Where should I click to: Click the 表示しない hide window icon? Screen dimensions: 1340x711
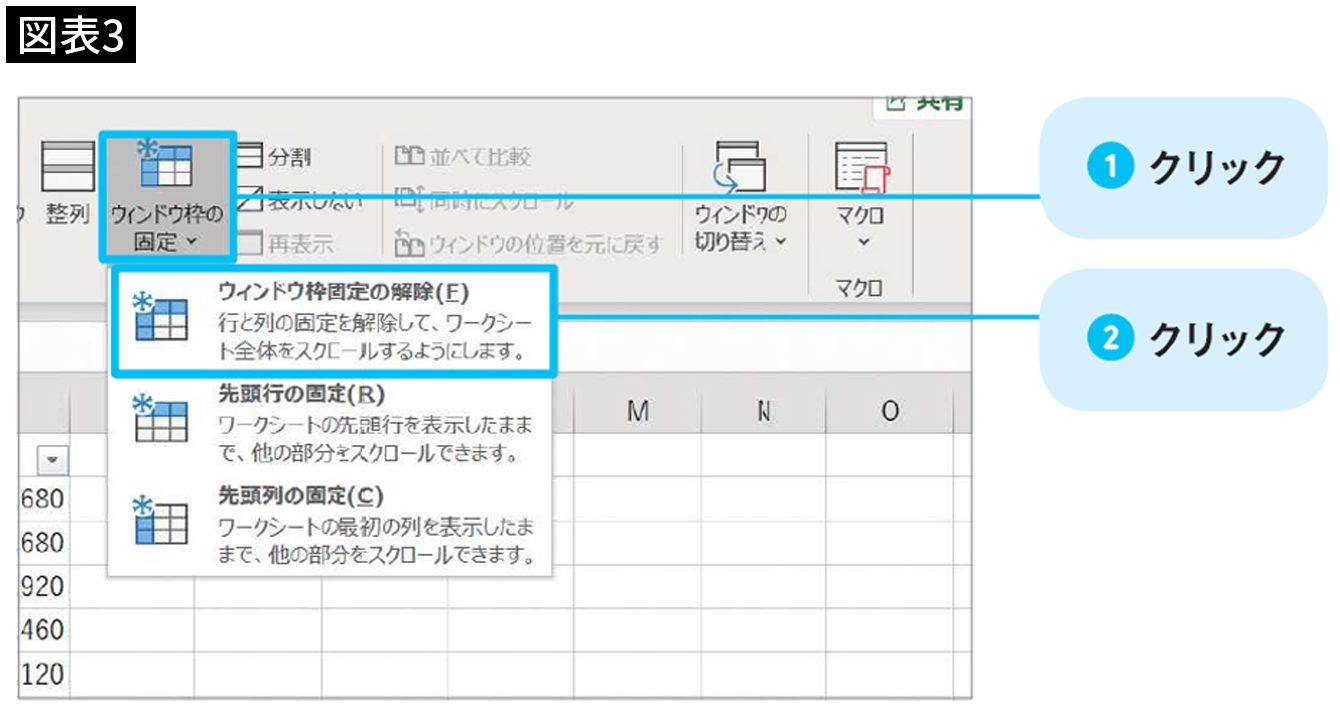249,200
